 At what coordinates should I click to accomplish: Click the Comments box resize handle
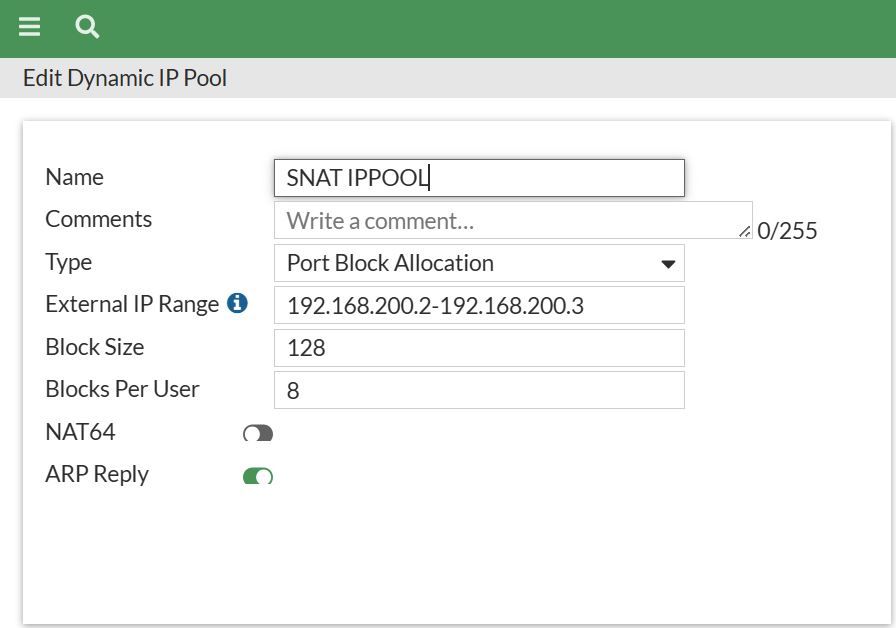745,231
